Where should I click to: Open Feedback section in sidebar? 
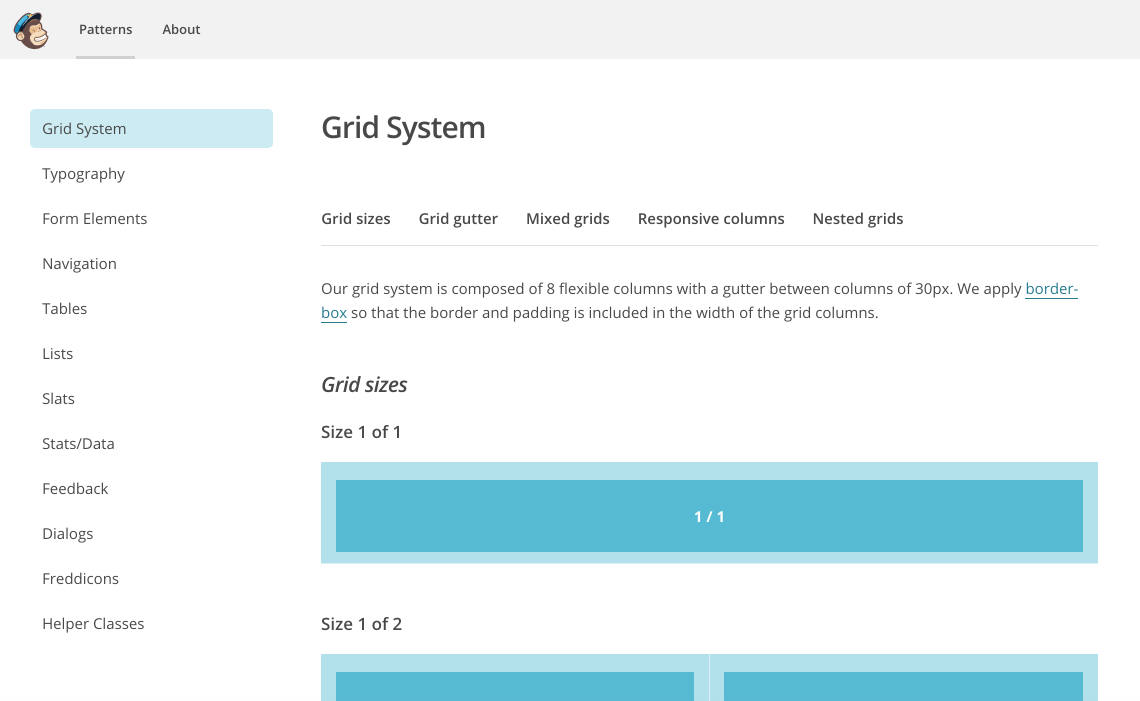(75, 489)
